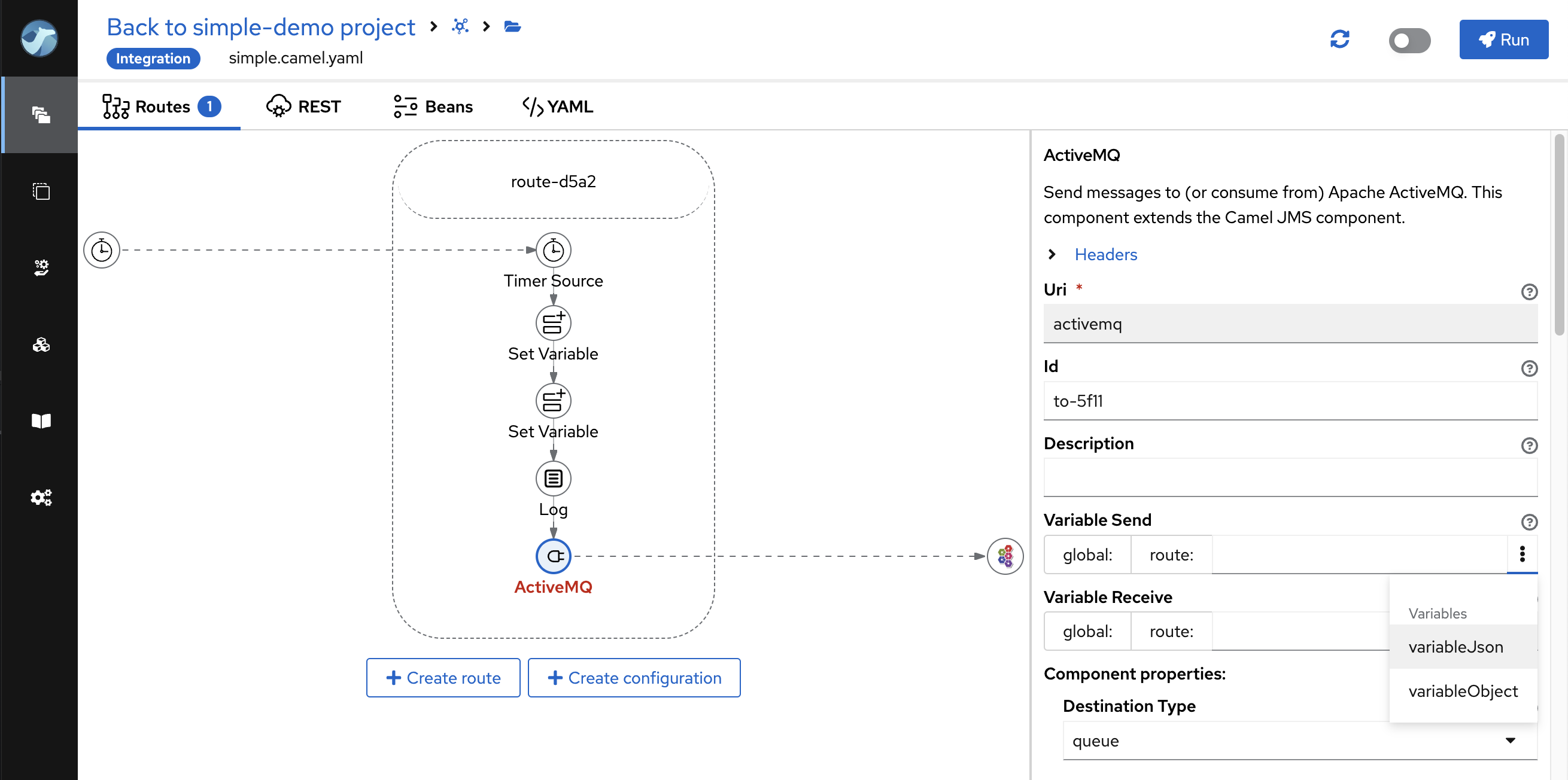This screenshot has height=780, width=1568.
Task: Select the Timer Source node icon
Action: point(553,250)
